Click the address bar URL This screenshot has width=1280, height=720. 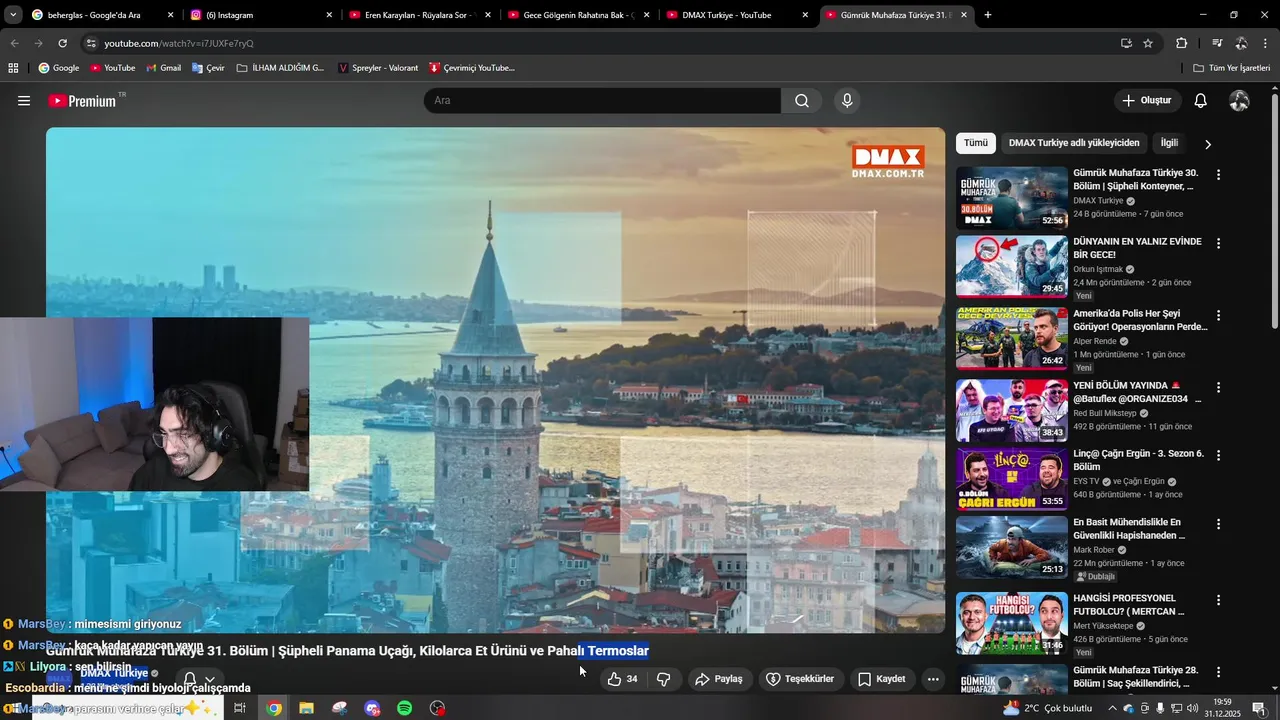coord(179,44)
